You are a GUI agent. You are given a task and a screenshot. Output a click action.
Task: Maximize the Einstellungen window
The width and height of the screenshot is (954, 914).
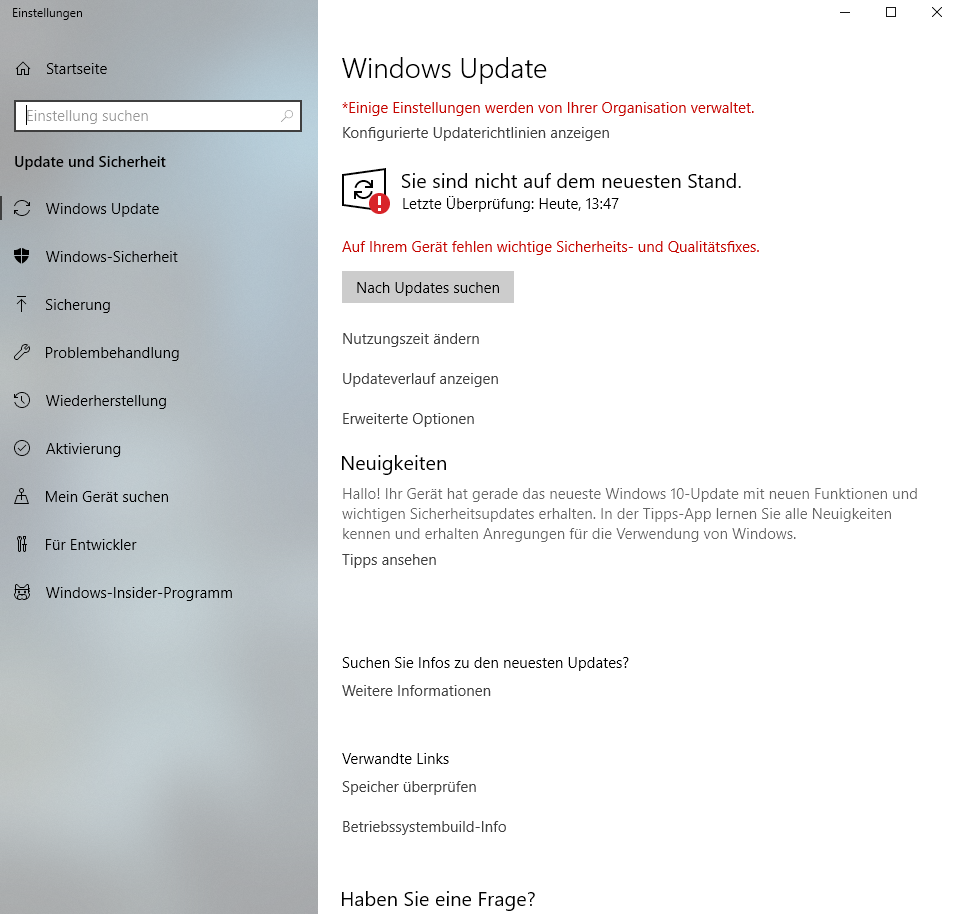click(x=891, y=12)
